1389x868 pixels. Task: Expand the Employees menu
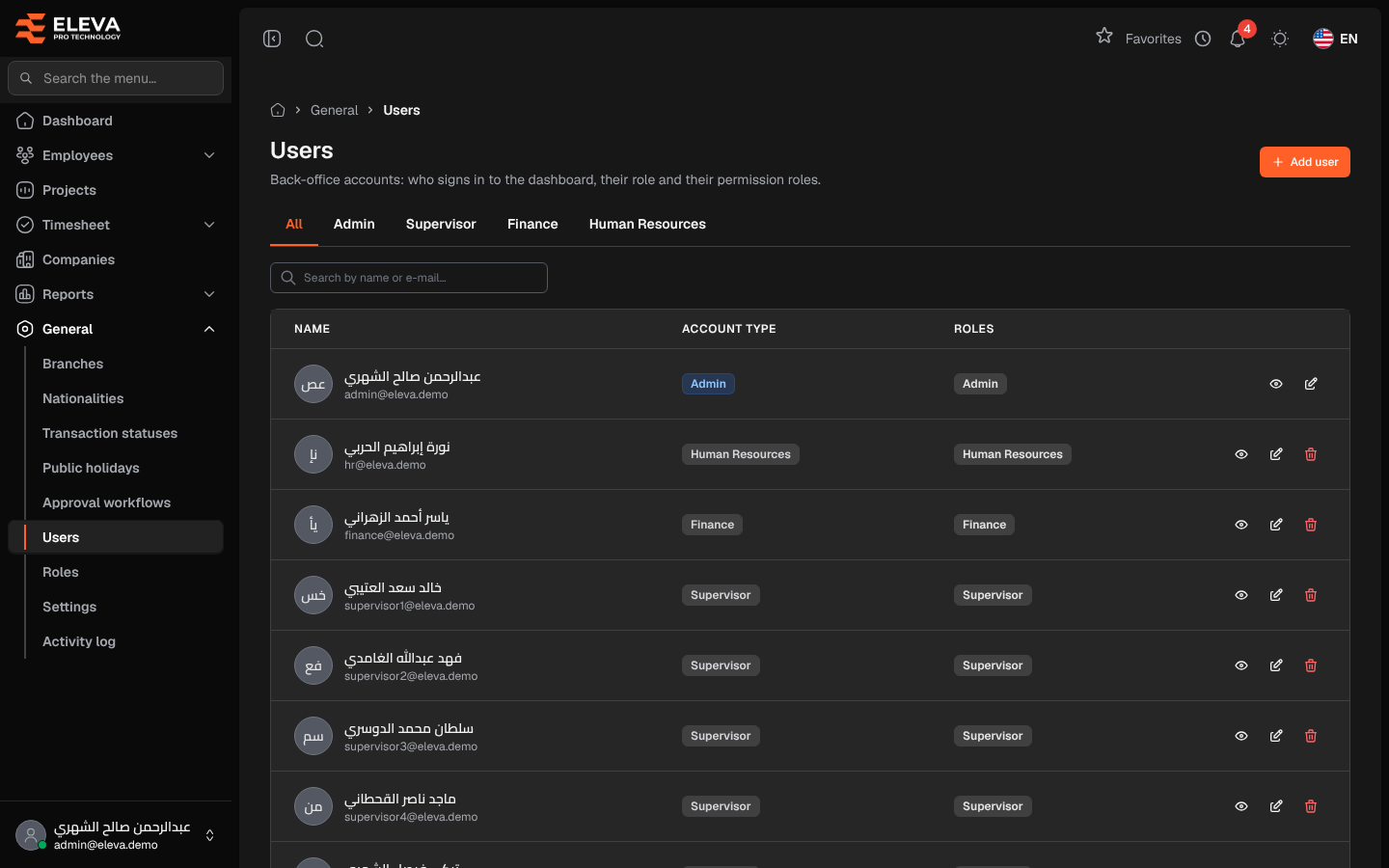pyautogui.click(x=116, y=155)
